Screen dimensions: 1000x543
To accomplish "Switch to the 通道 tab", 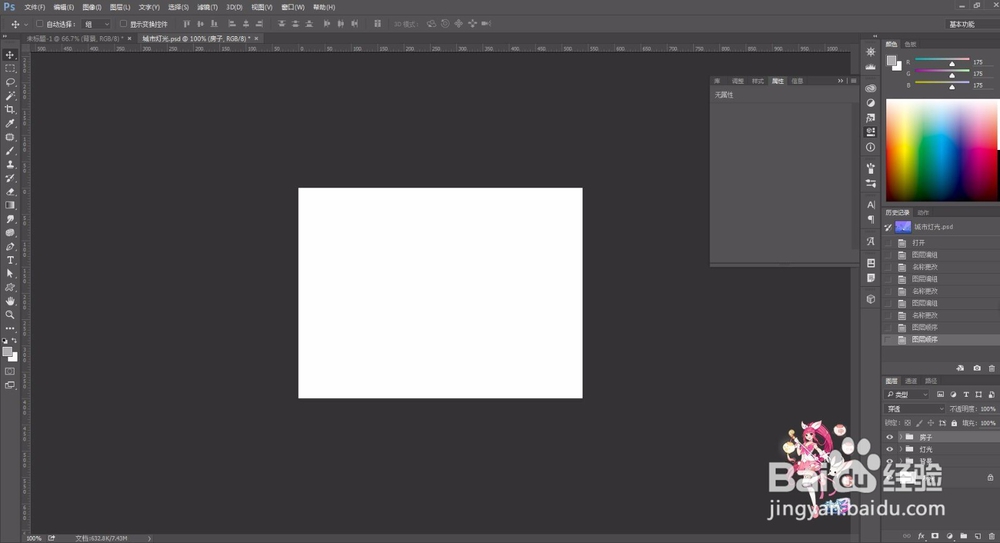I will click(911, 381).
